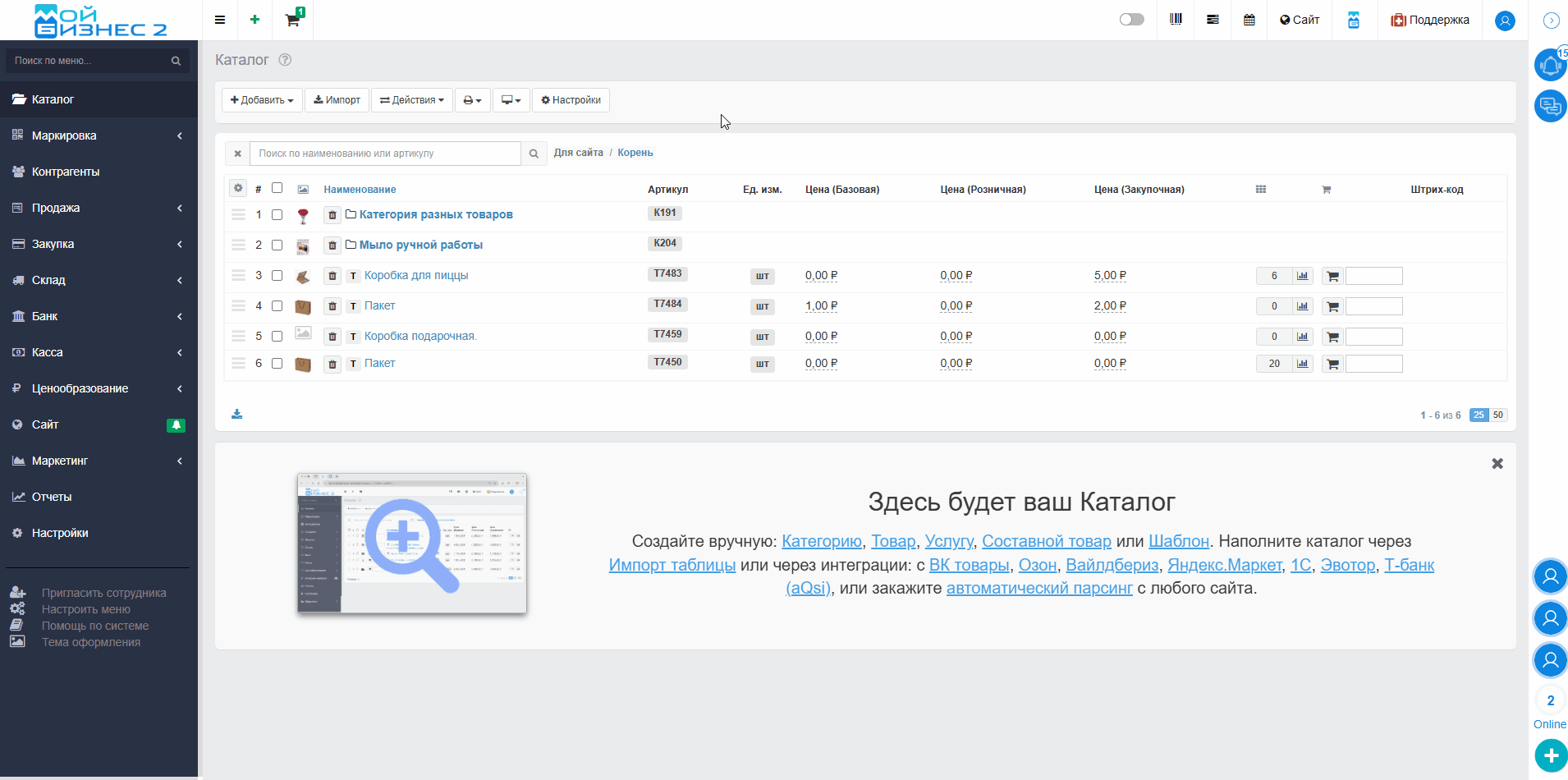Click the download icon below the table
Screen dimensions: 1568x780
(x=237, y=414)
